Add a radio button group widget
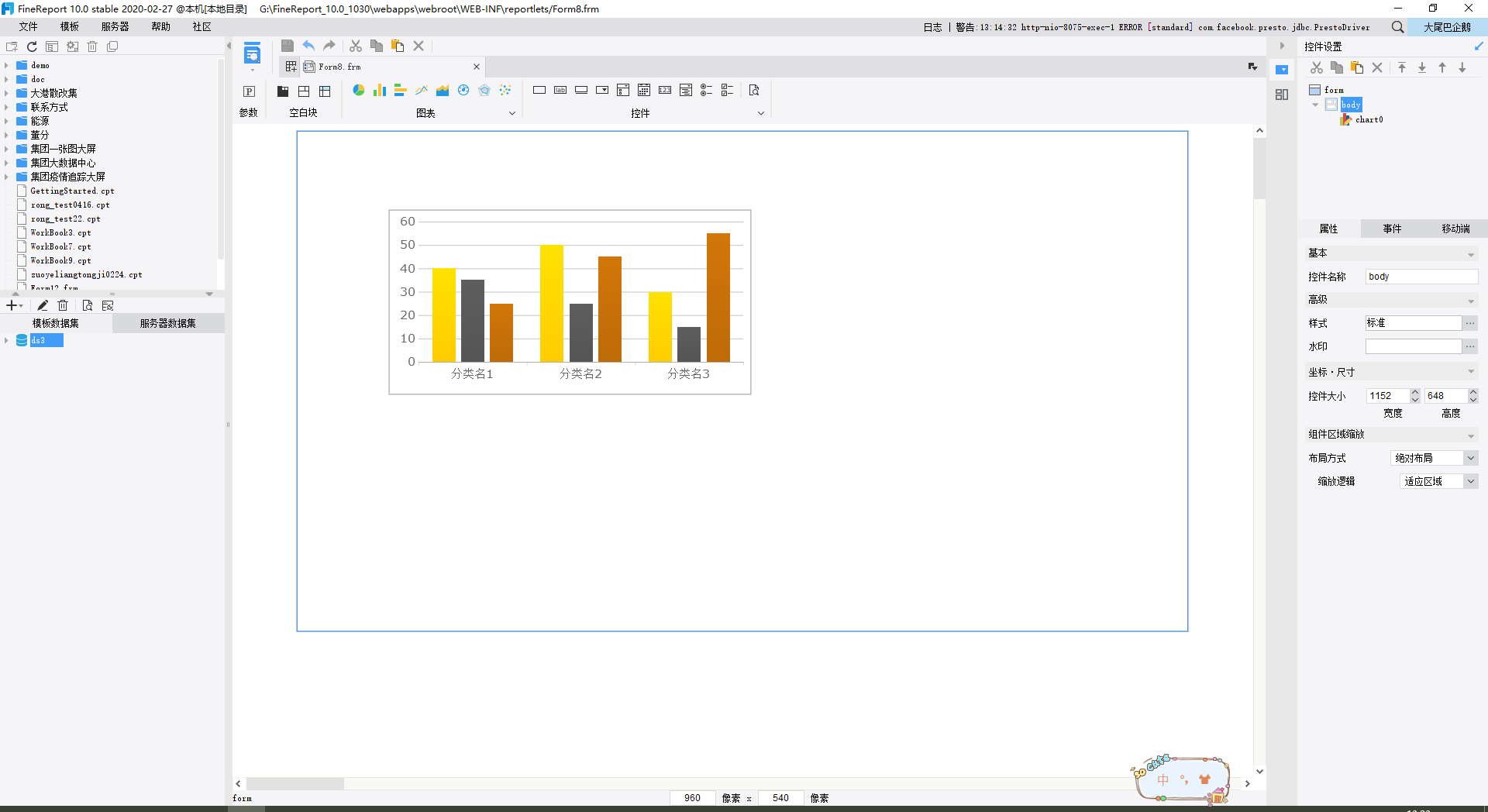This screenshot has height=812, width=1488. coord(706,91)
